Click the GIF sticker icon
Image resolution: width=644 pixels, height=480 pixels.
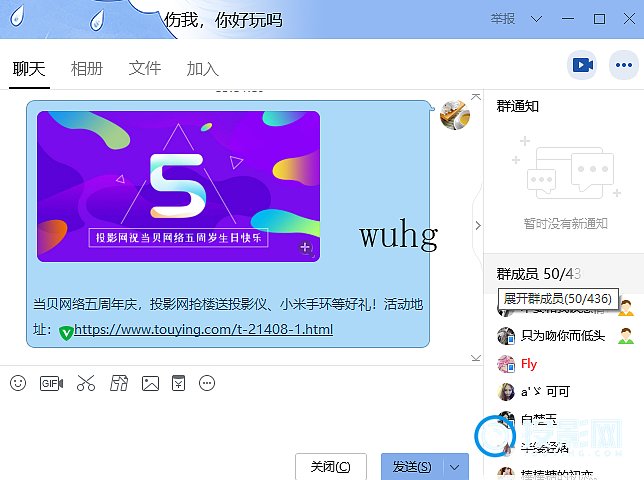point(51,383)
